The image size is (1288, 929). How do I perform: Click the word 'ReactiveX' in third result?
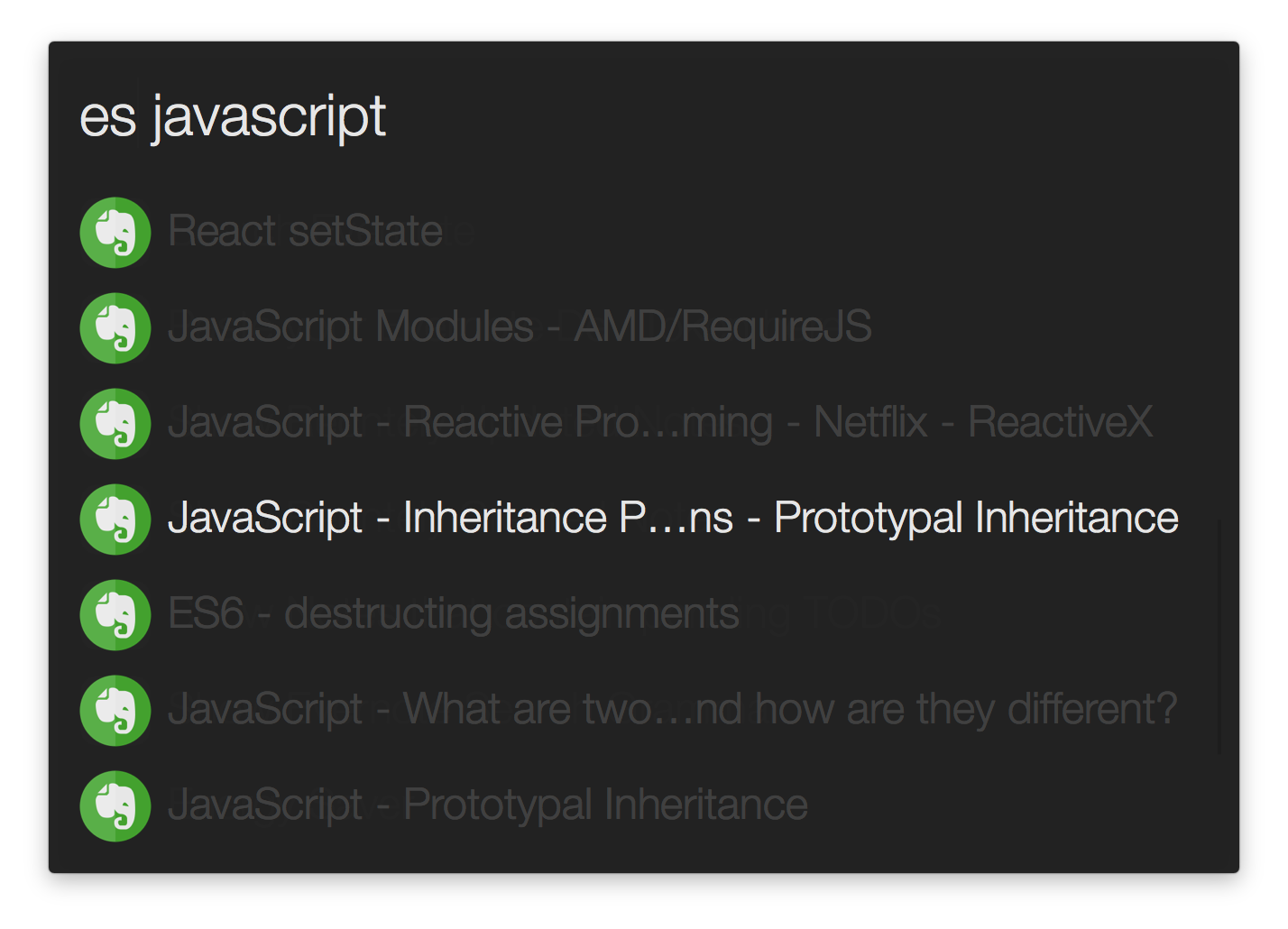(x=1060, y=422)
